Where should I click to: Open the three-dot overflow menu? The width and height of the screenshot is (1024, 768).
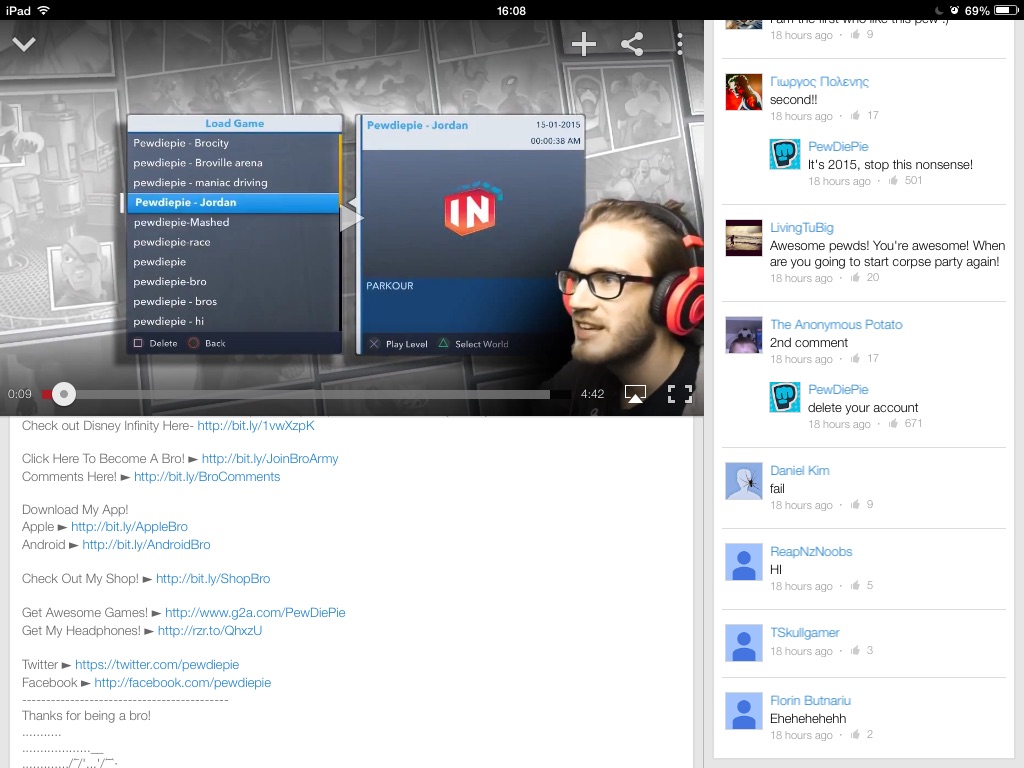(680, 44)
